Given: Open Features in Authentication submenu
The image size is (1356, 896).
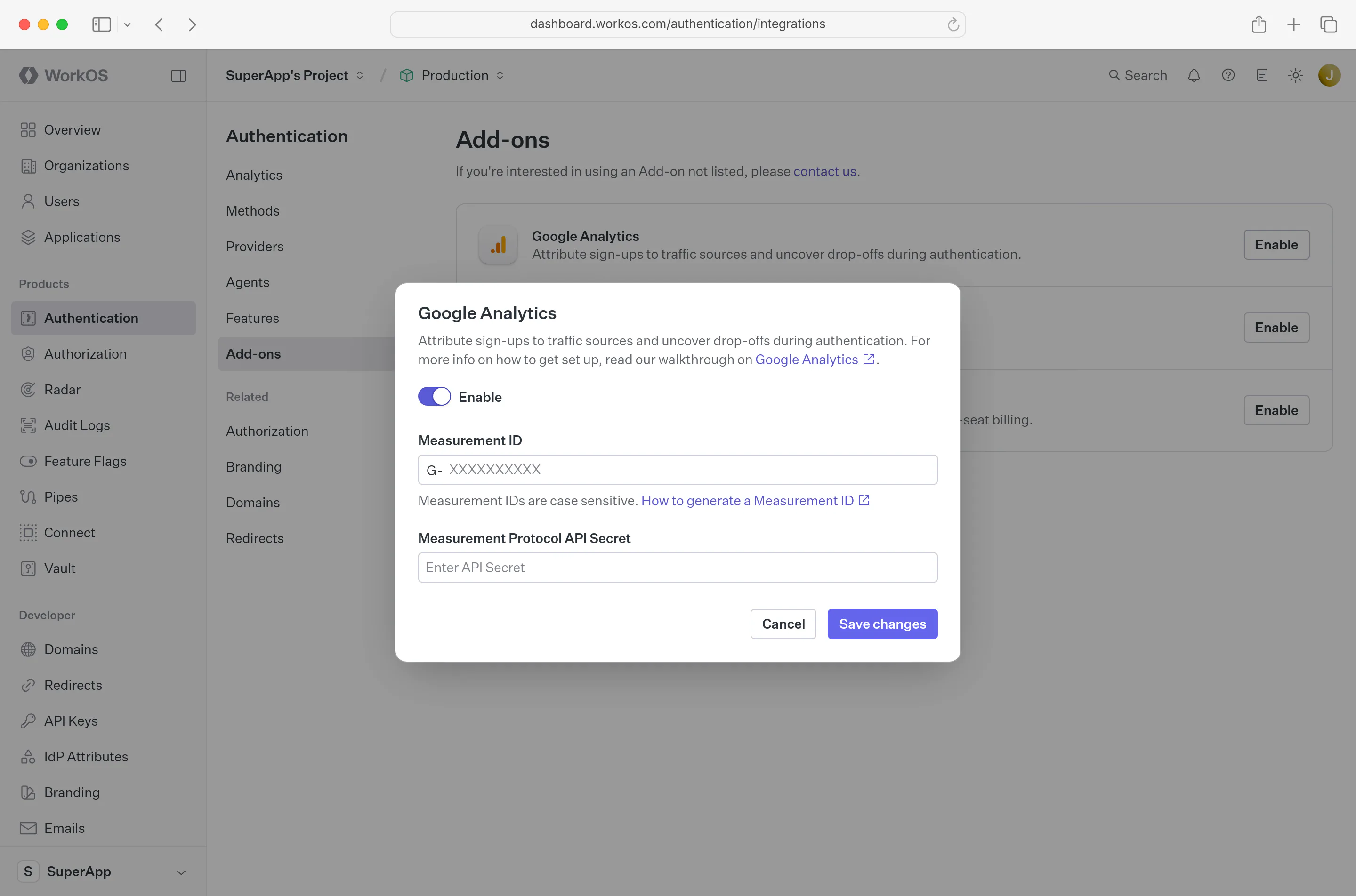Looking at the screenshot, I should 252,318.
